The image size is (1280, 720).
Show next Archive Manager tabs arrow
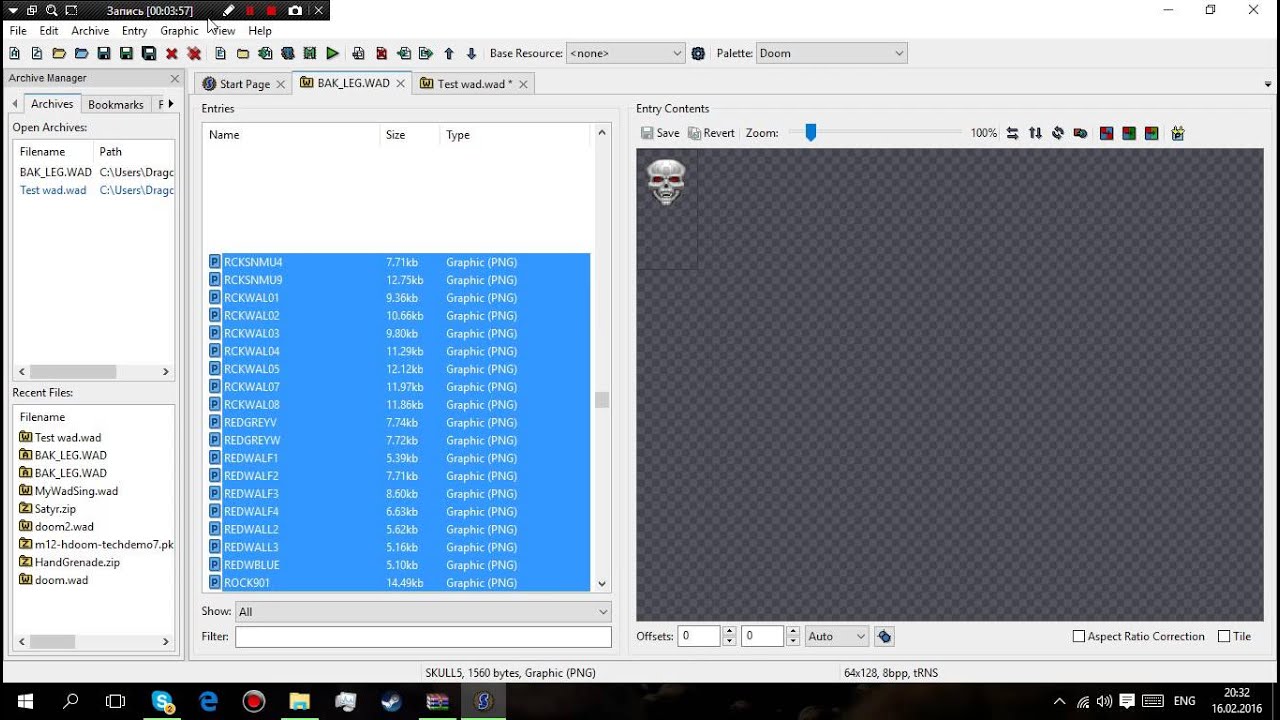tap(171, 103)
